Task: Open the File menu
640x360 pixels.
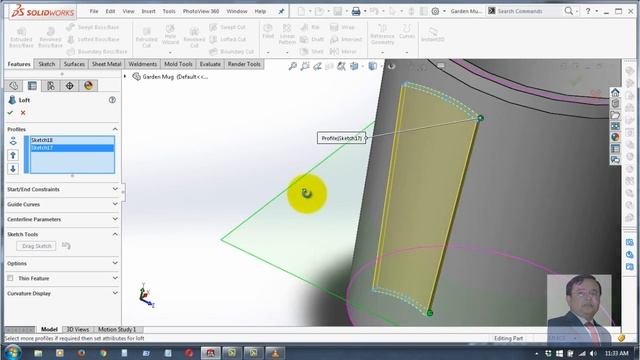Action: point(94,11)
